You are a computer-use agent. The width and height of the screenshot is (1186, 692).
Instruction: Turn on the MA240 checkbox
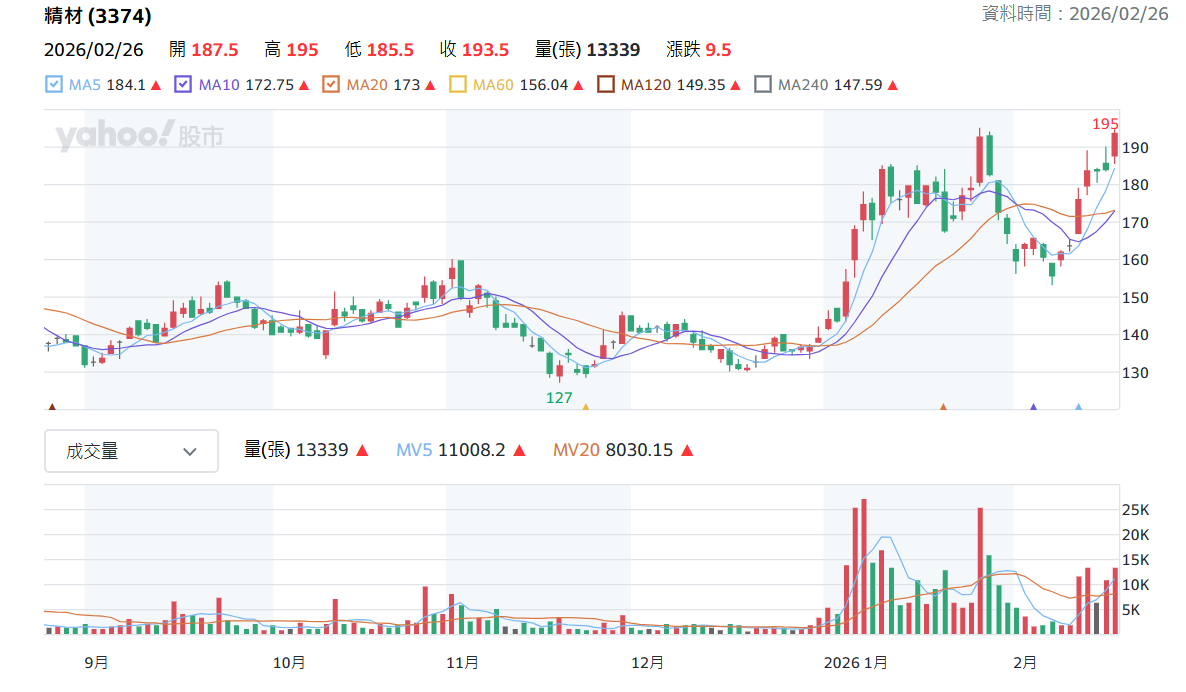763,85
